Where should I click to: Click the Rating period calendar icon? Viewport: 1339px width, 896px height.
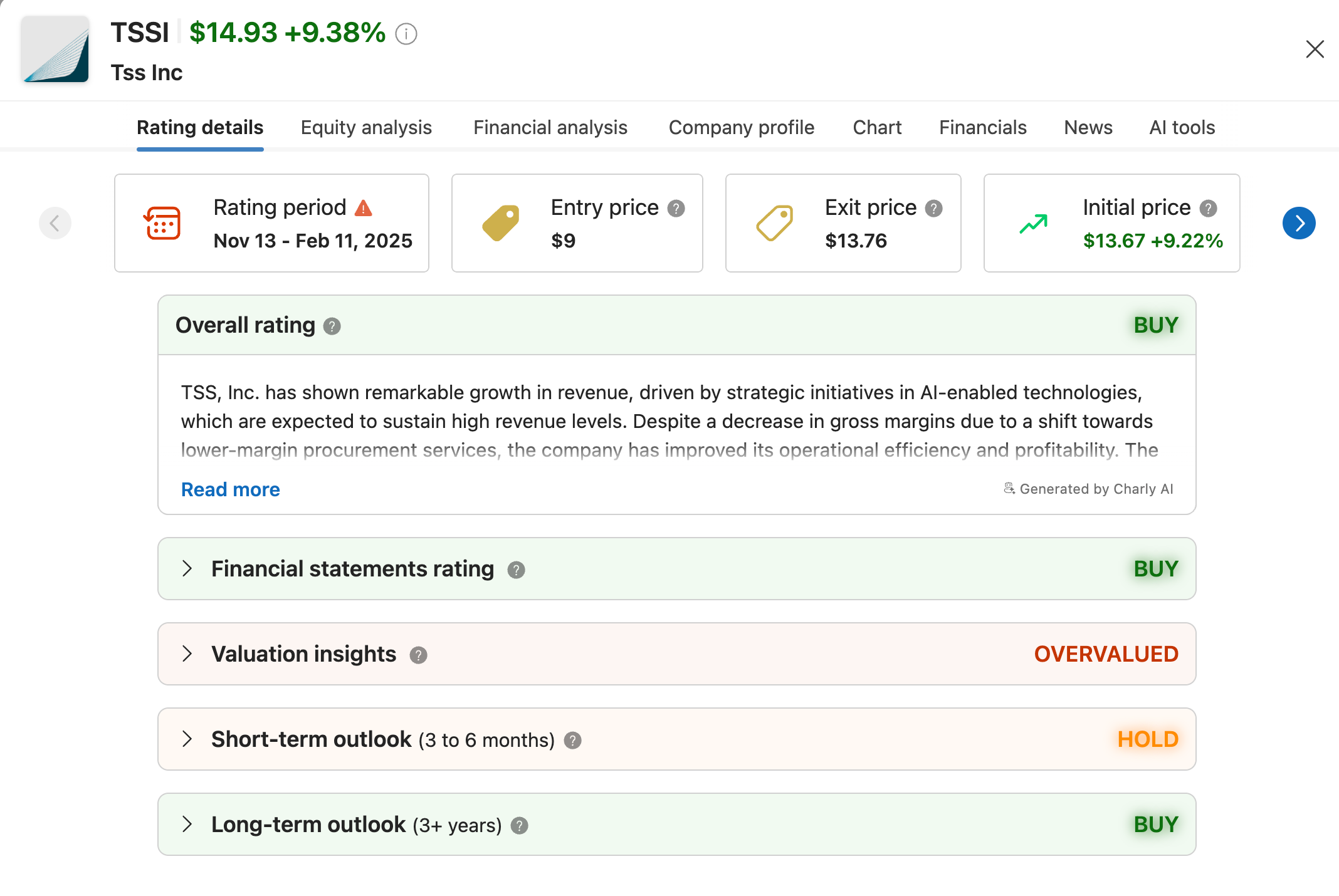coord(162,223)
